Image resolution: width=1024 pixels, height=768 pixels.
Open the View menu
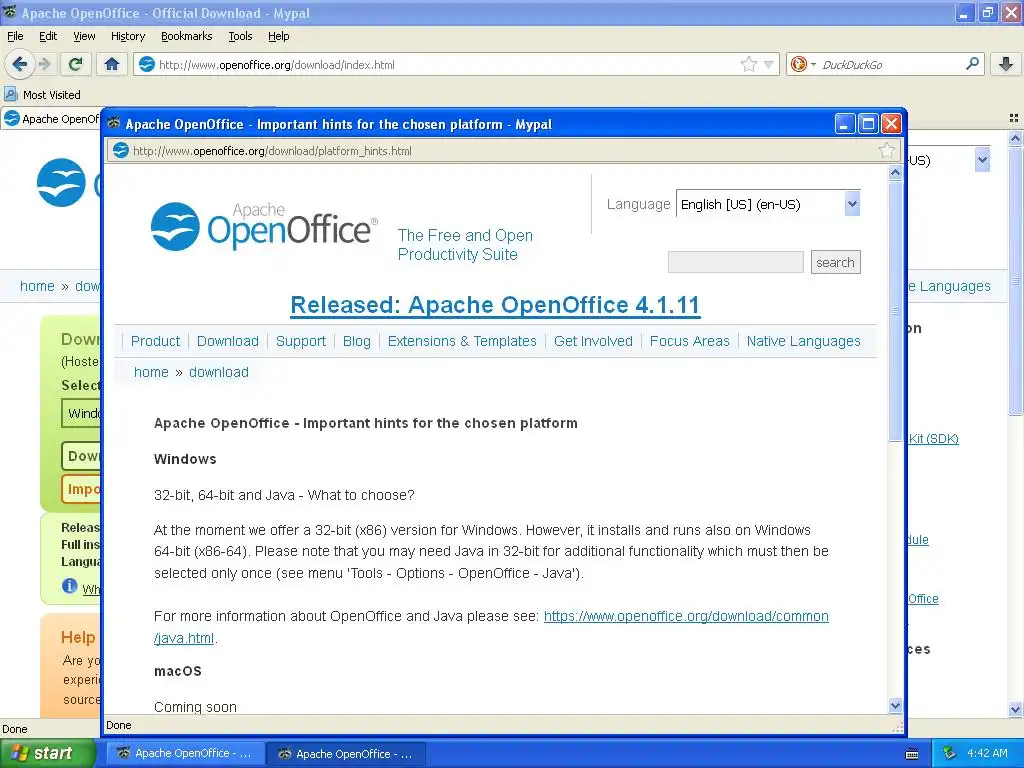click(84, 36)
